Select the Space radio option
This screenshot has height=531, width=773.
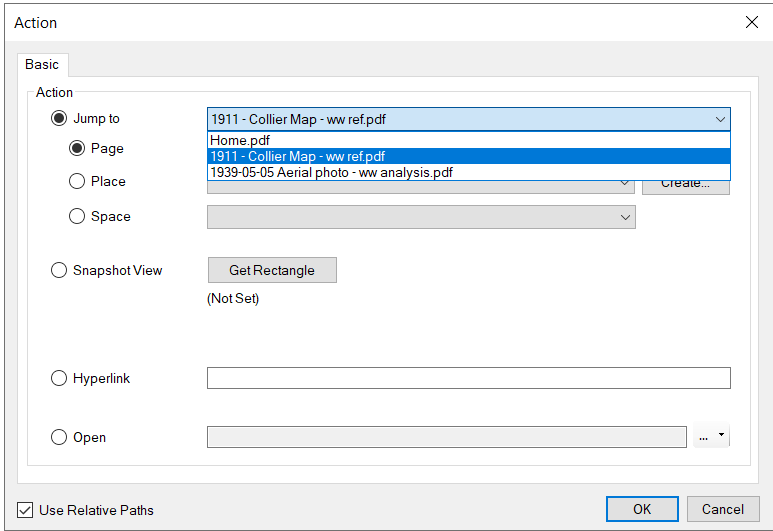click(x=77, y=216)
